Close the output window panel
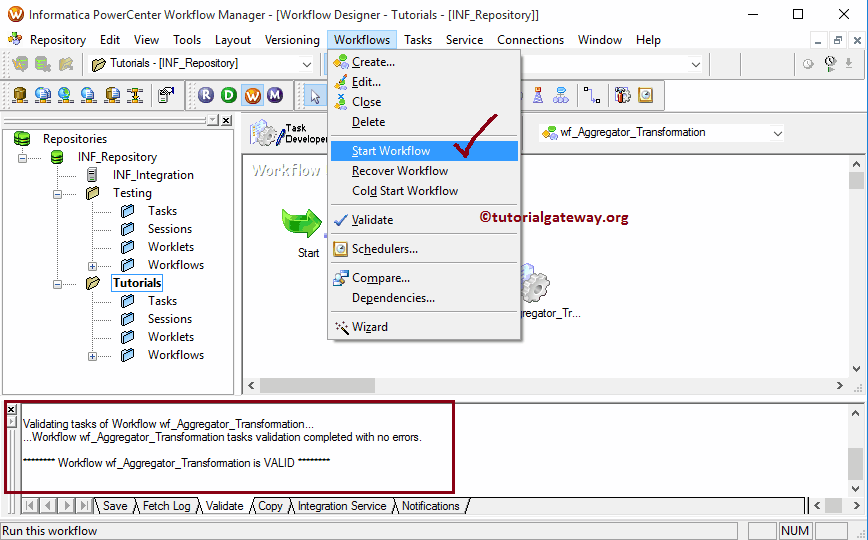 [x=11, y=409]
